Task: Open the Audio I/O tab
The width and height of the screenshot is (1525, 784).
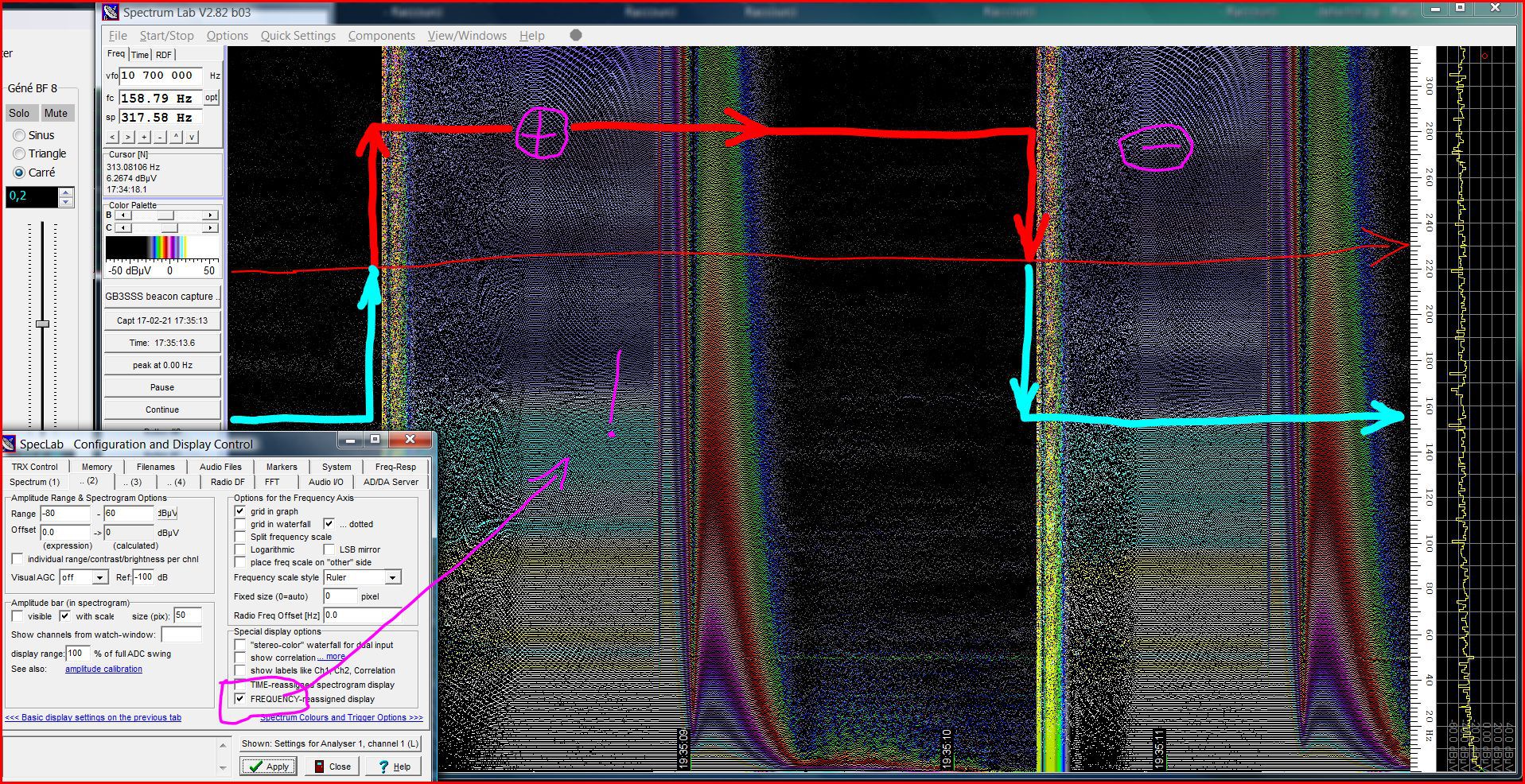Action: [x=326, y=482]
